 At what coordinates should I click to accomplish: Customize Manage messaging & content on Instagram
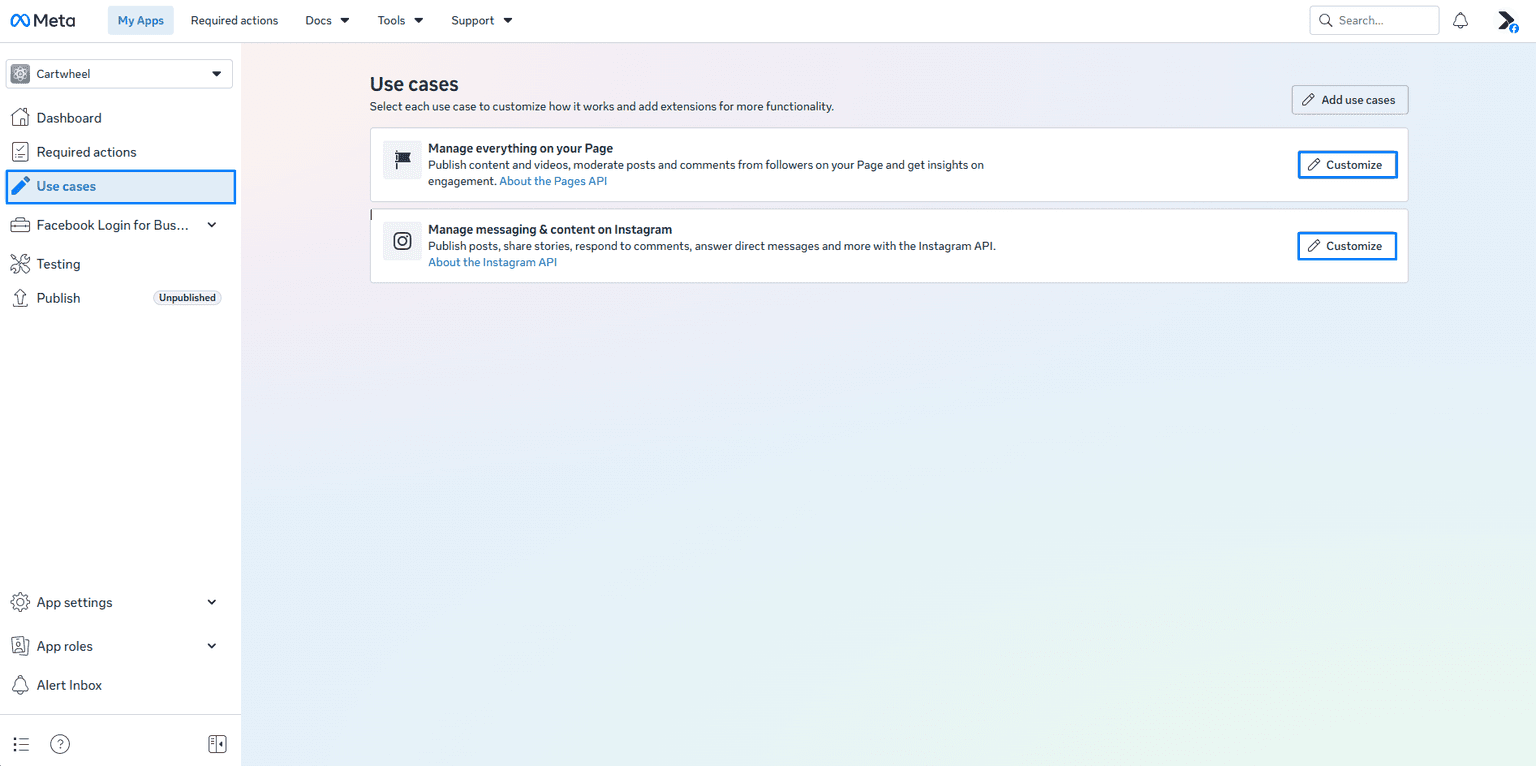[1347, 246]
